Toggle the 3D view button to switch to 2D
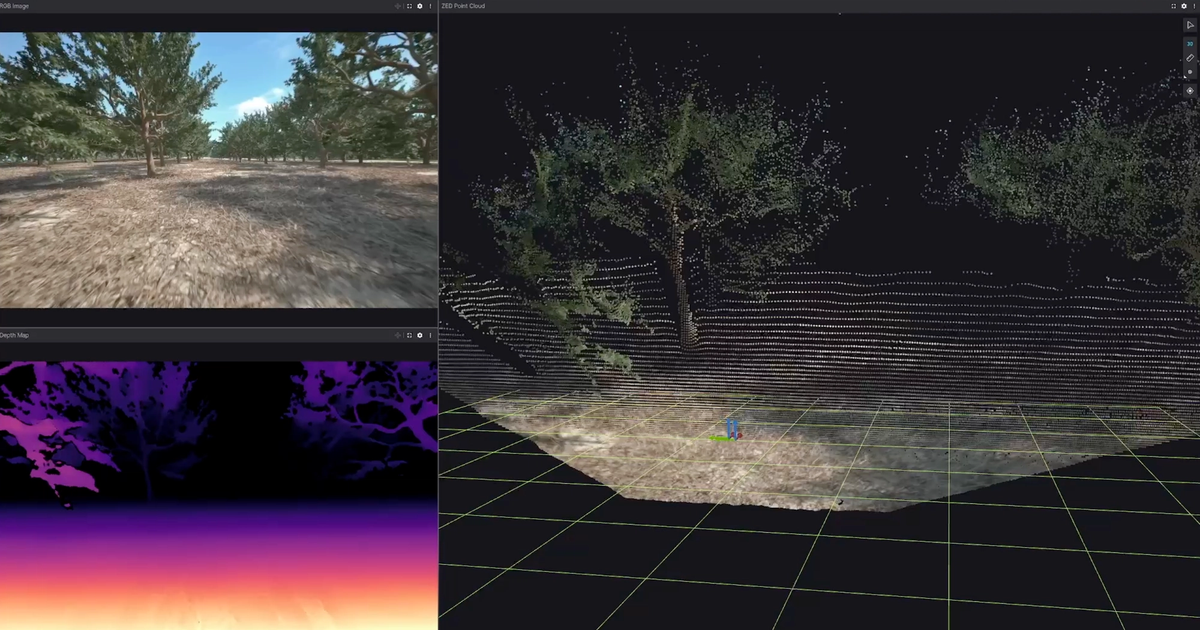Image resolution: width=1200 pixels, height=630 pixels. click(1190, 42)
